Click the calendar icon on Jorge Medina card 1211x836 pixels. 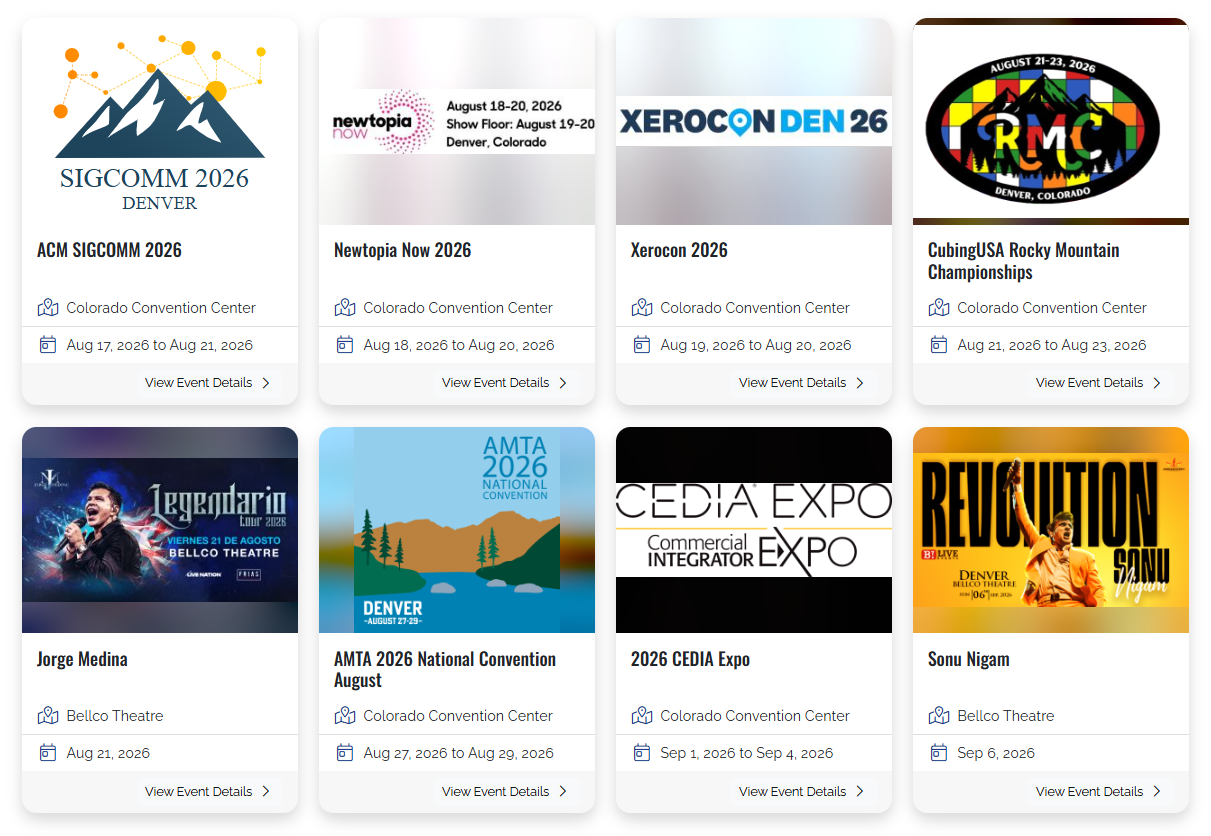pos(48,753)
